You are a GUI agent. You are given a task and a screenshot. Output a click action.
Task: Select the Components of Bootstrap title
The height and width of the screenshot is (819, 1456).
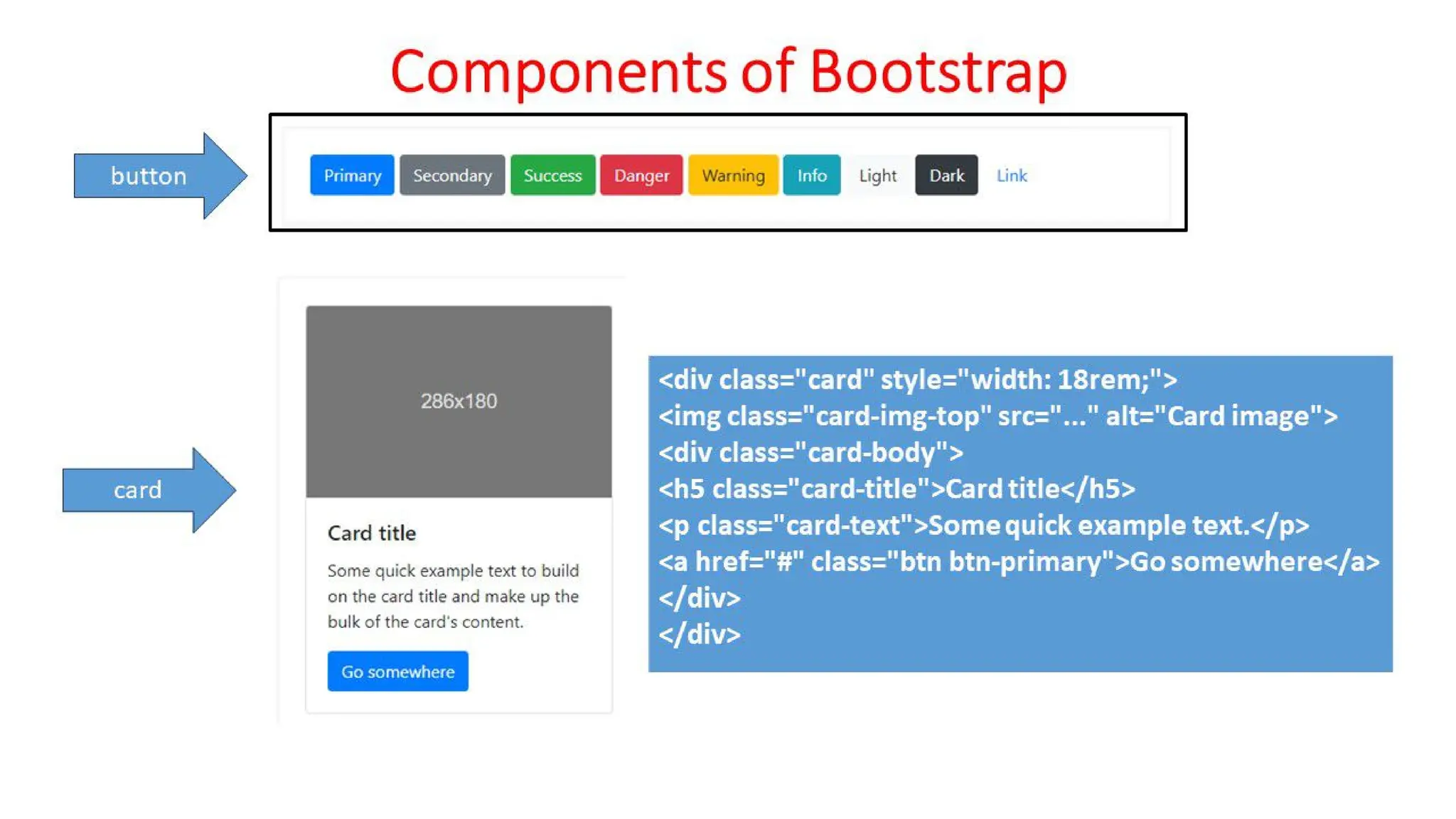point(728,71)
